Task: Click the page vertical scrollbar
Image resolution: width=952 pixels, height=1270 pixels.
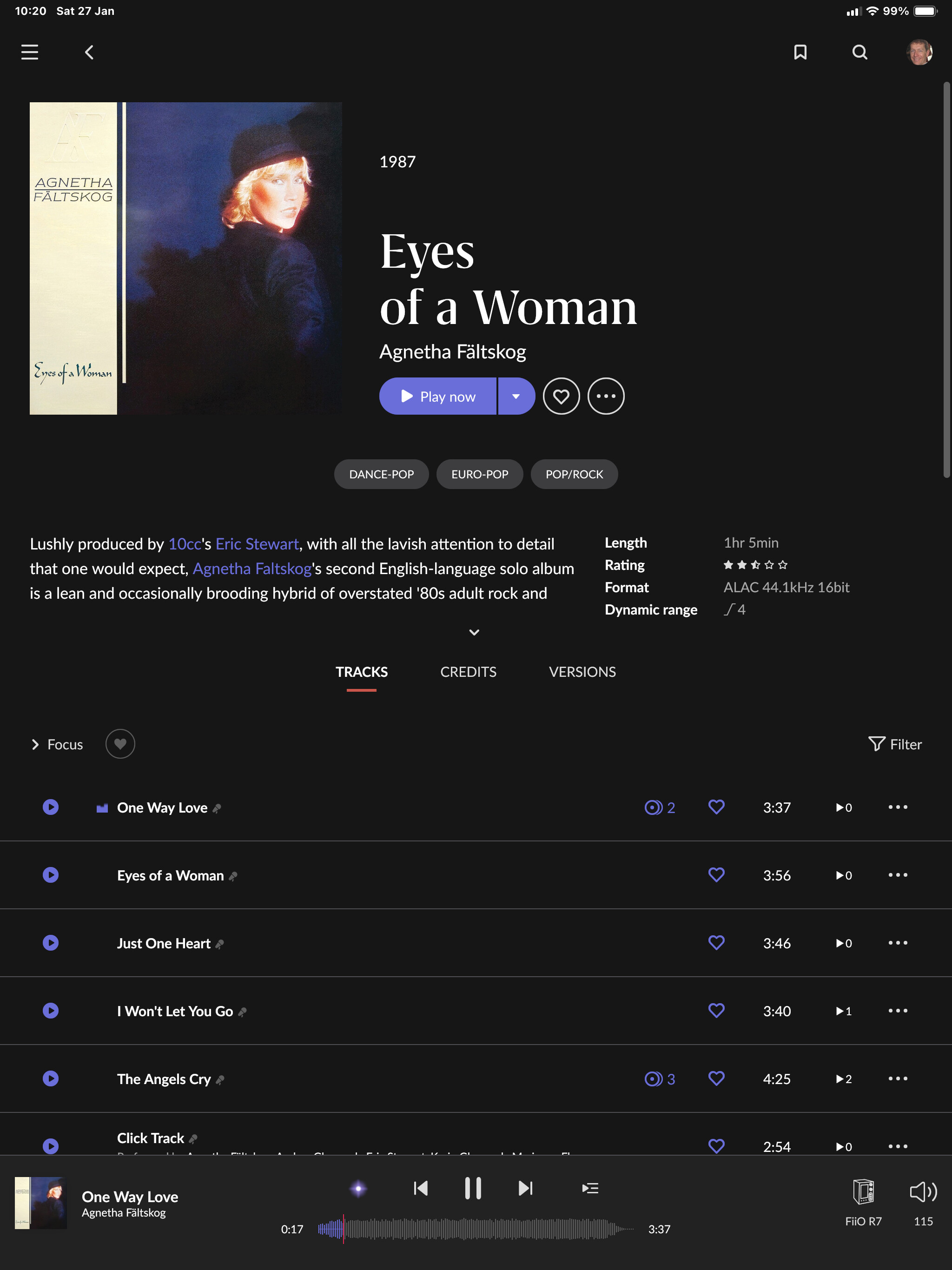Action: tap(946, 280)
